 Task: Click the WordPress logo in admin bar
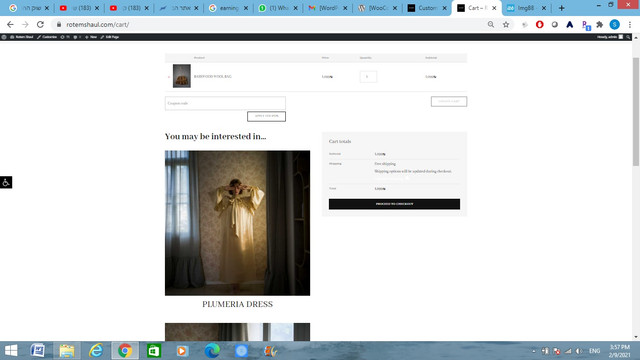4,37
